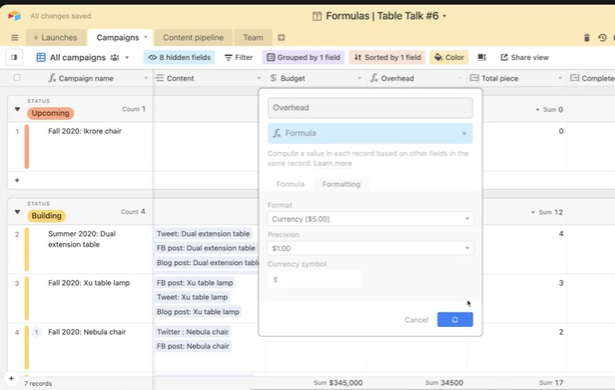
Task: Cancel the field edit dialog
Action: 416,320
